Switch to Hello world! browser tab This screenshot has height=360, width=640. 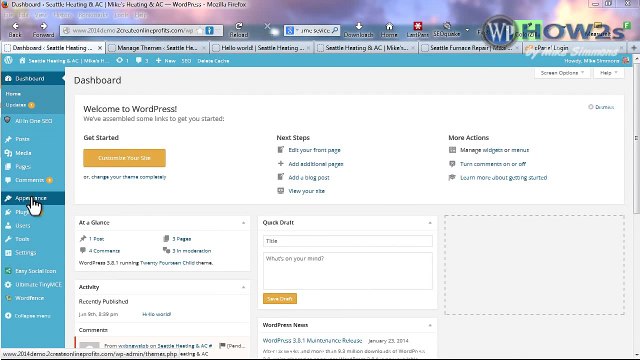(x=262, y=48)
